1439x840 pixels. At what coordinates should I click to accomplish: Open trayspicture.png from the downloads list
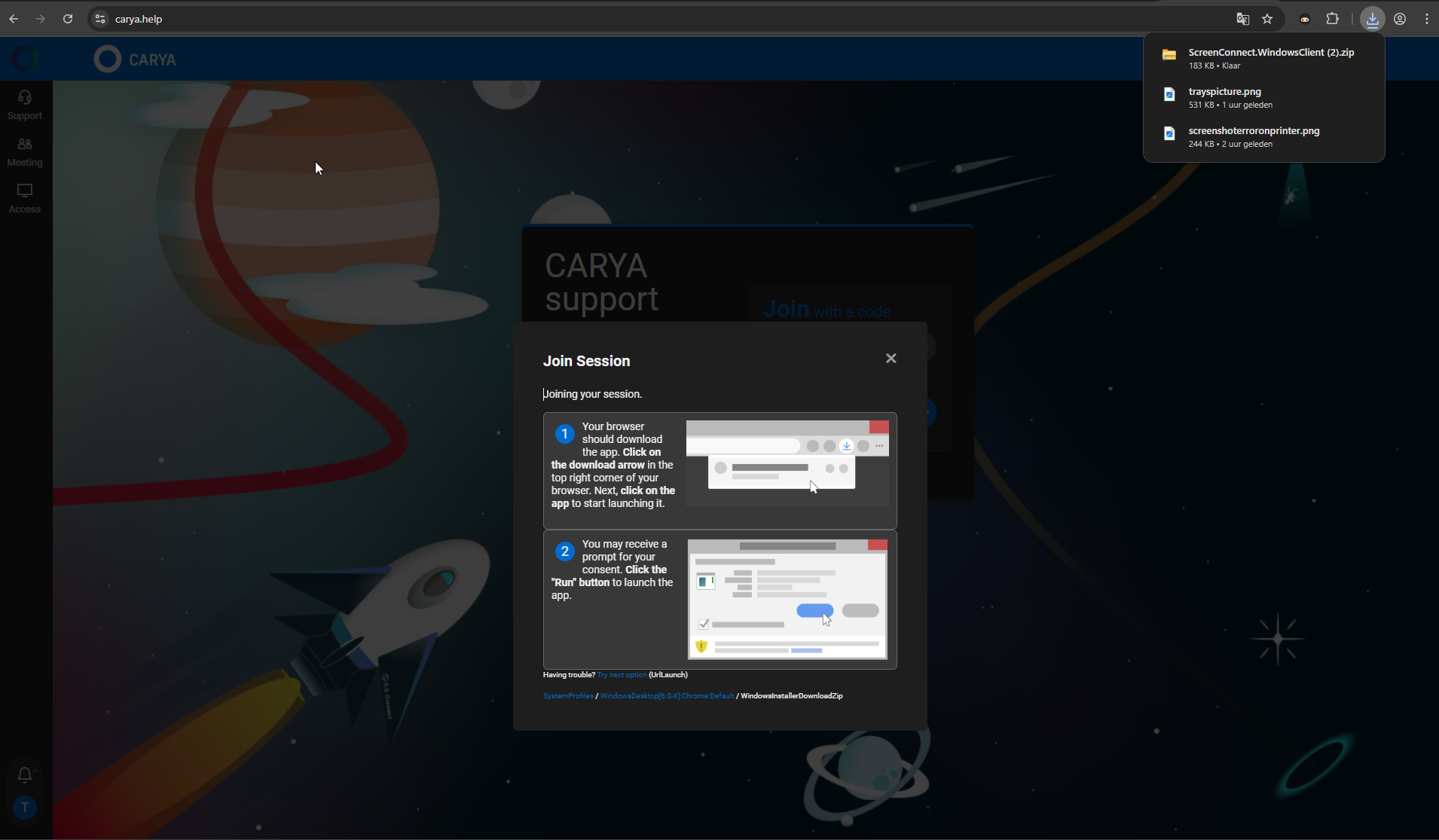[x=1264, y=97]
